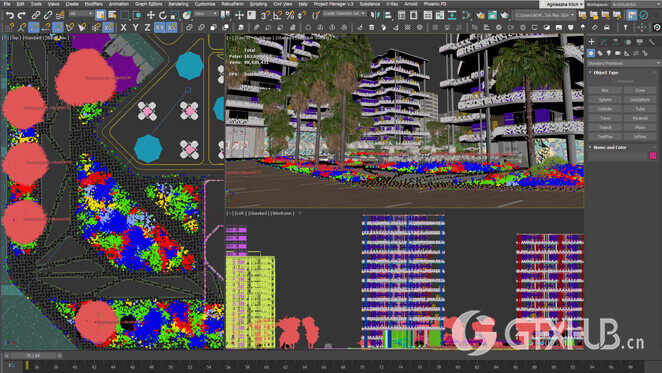This screenshot has width=662, height=373.
Task: Open the Rendering menu
Action: (x=178, y=4)
